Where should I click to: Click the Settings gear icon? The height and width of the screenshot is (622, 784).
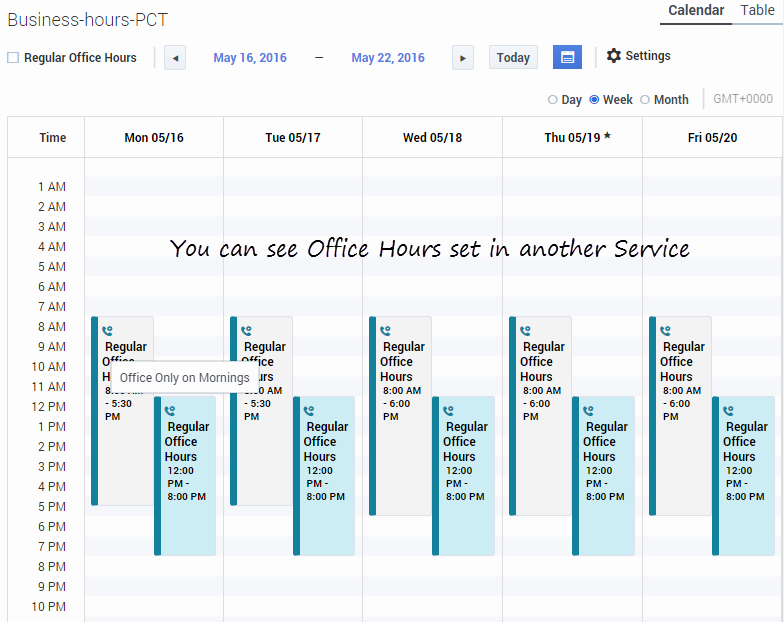click(x=614, y=56)
